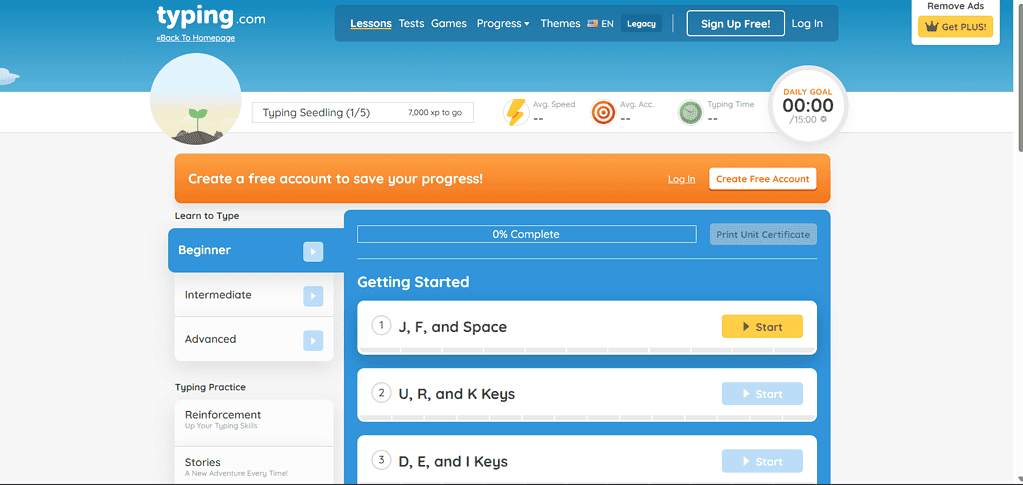Go to the Tests page
1023x485 pixels.
point(411,23)
